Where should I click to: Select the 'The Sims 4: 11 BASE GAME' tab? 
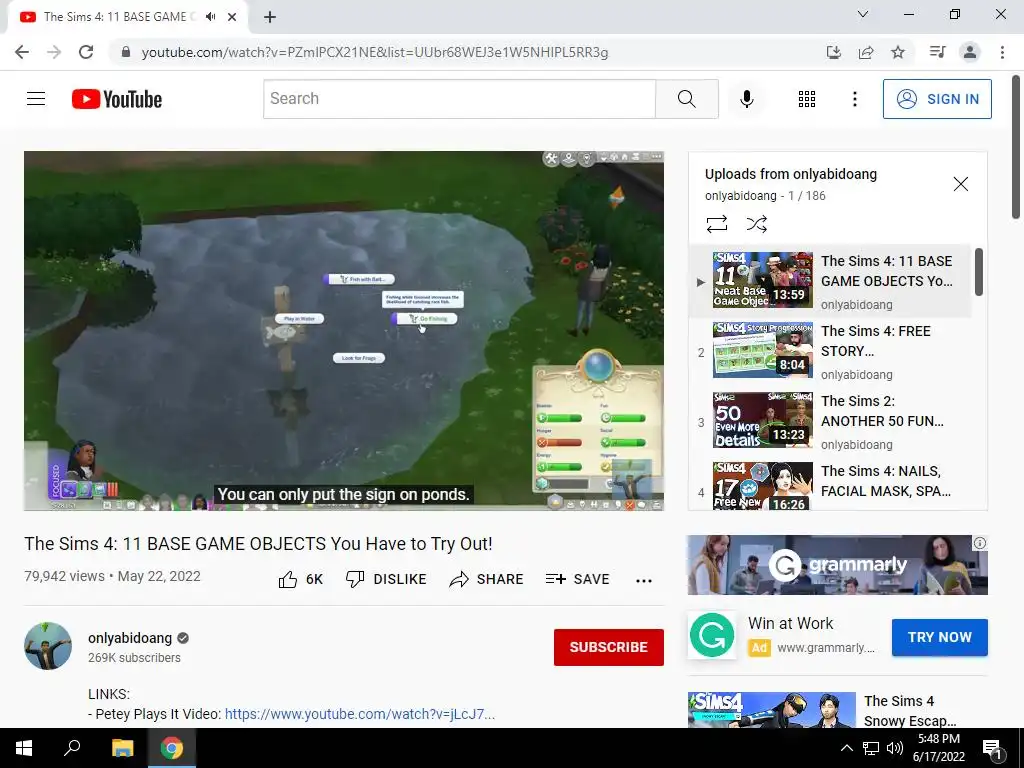(x=128, y=17)
